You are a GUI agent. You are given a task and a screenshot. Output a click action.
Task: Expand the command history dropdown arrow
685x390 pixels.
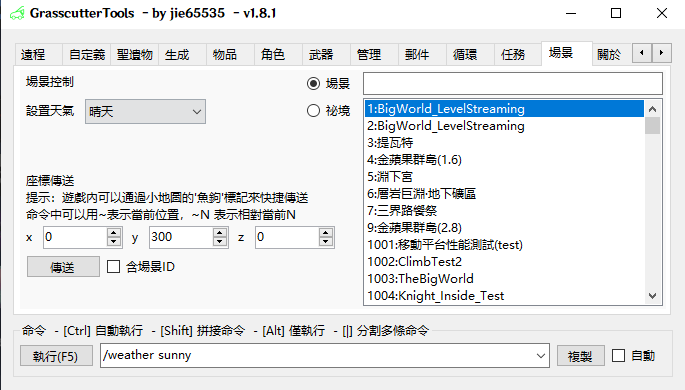coord(541,355)
